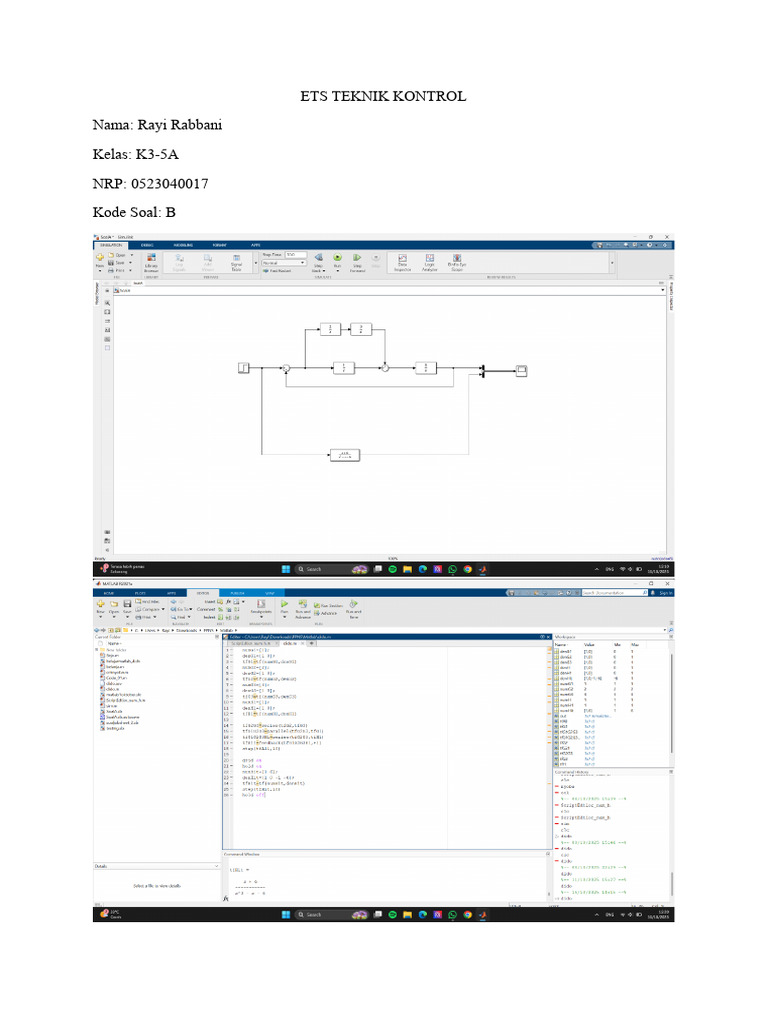Click Run Section button in MATLAB Editor

tap(328, 605)
